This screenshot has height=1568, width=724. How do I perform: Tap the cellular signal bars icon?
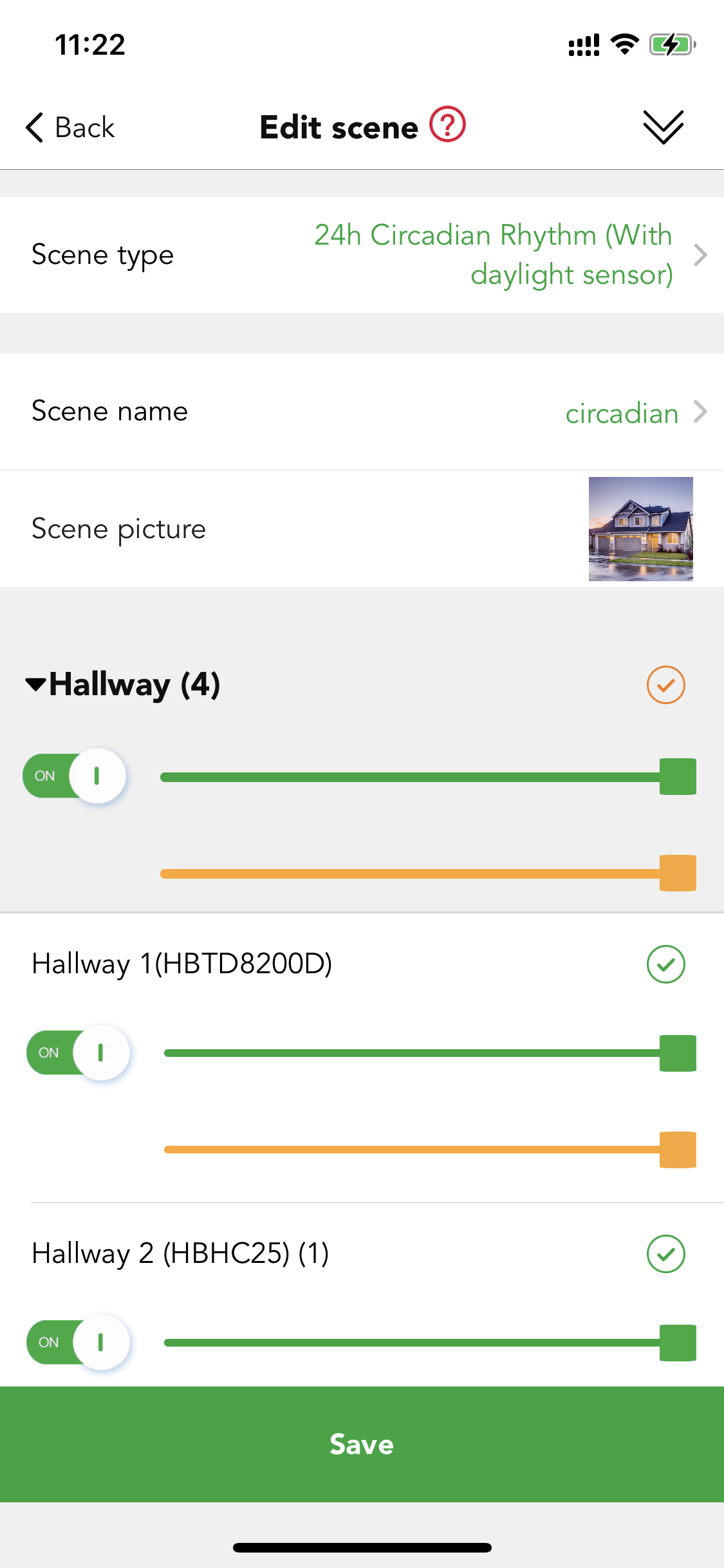(x=584, y=45)
